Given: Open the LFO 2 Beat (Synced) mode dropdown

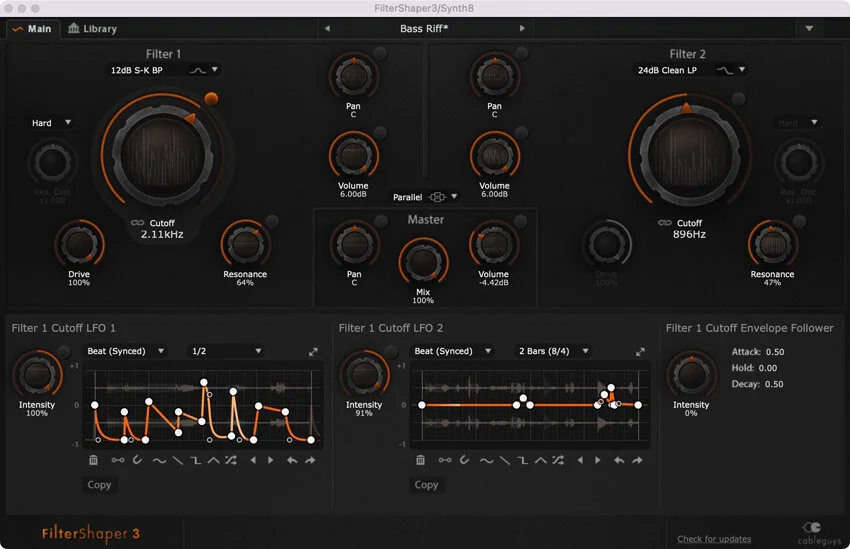Looking at the screenshot, I should 453,351.
